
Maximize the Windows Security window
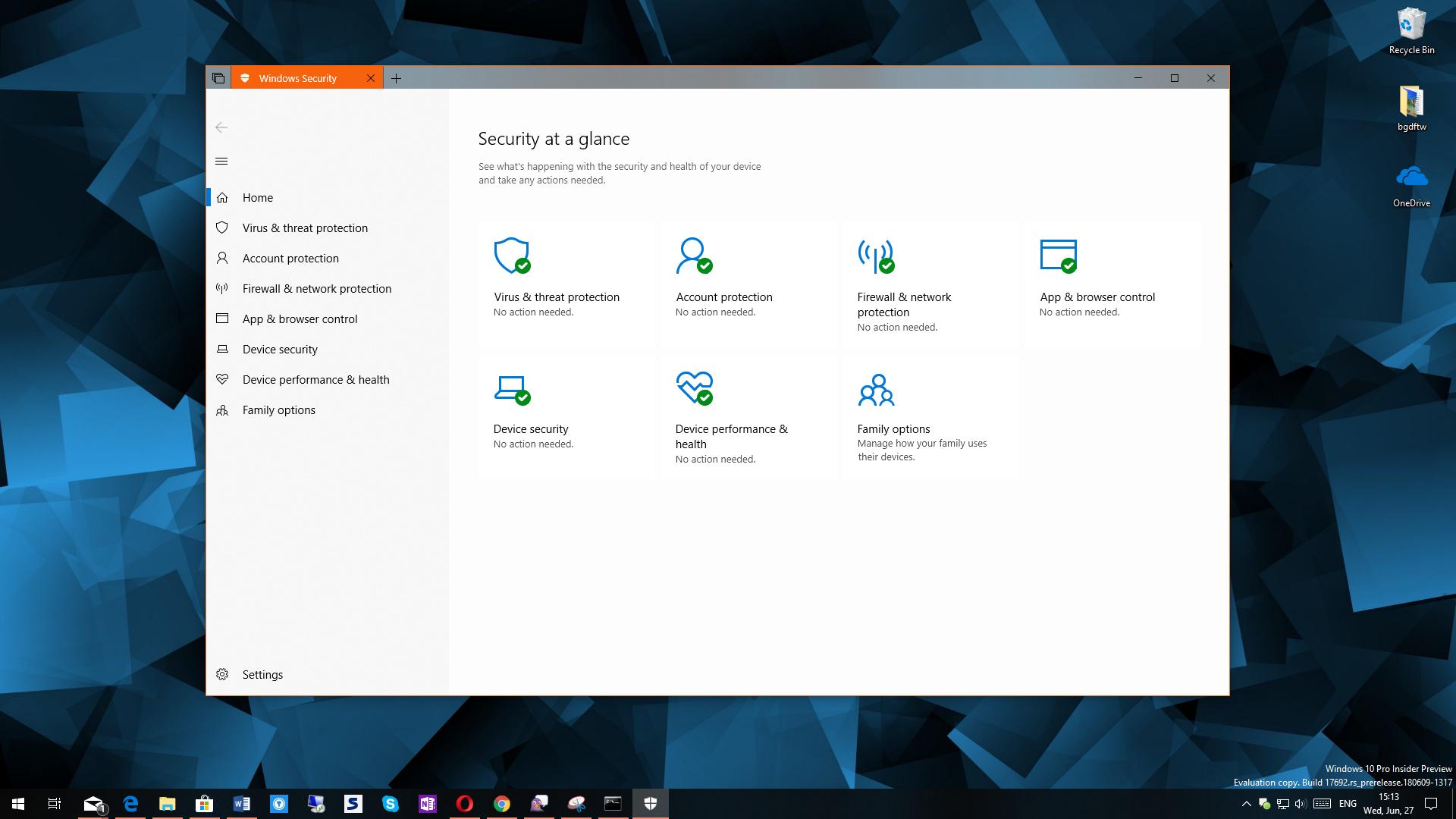(1175, 78)
